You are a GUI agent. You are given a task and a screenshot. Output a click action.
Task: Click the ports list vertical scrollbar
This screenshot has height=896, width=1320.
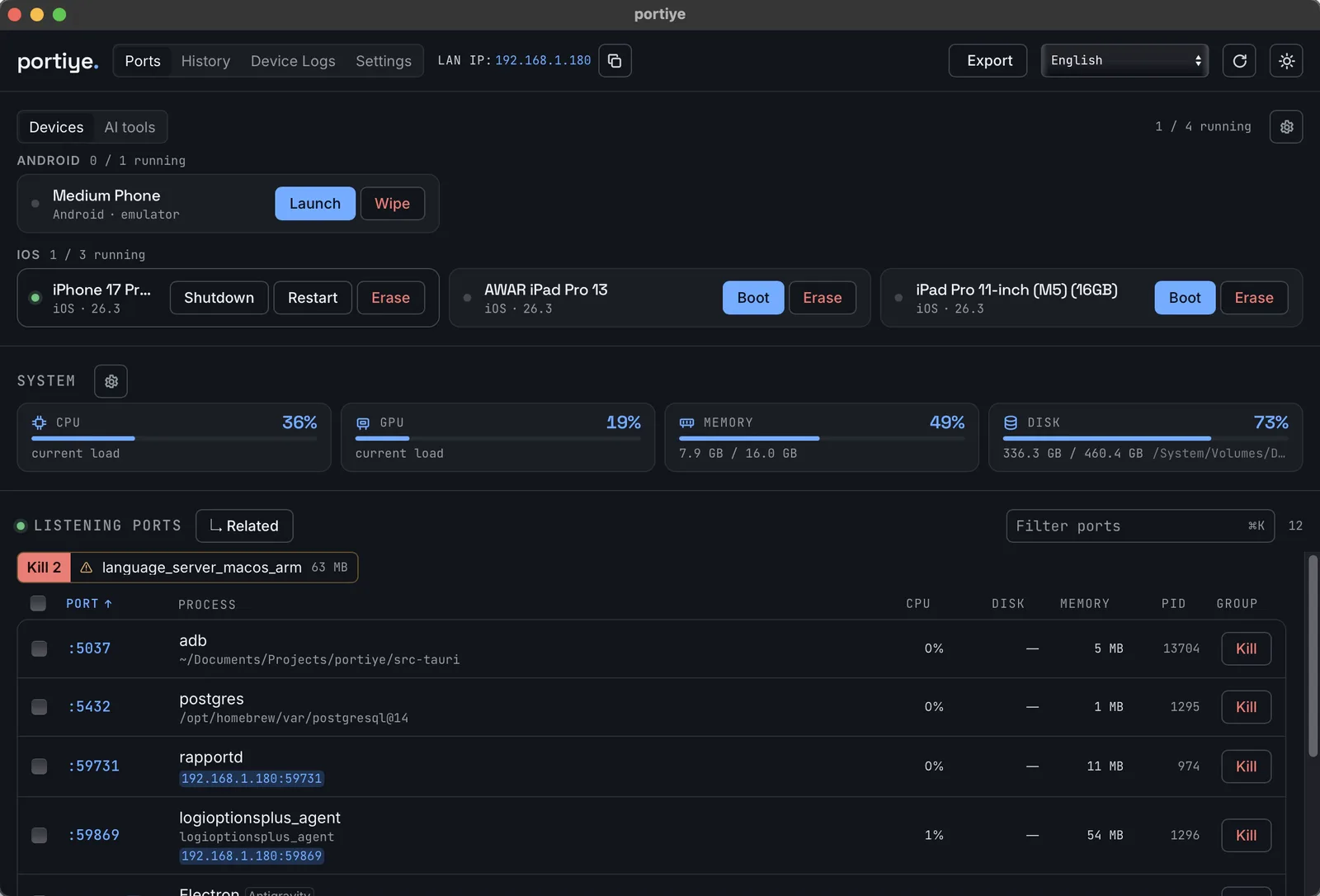[1313, 656]
